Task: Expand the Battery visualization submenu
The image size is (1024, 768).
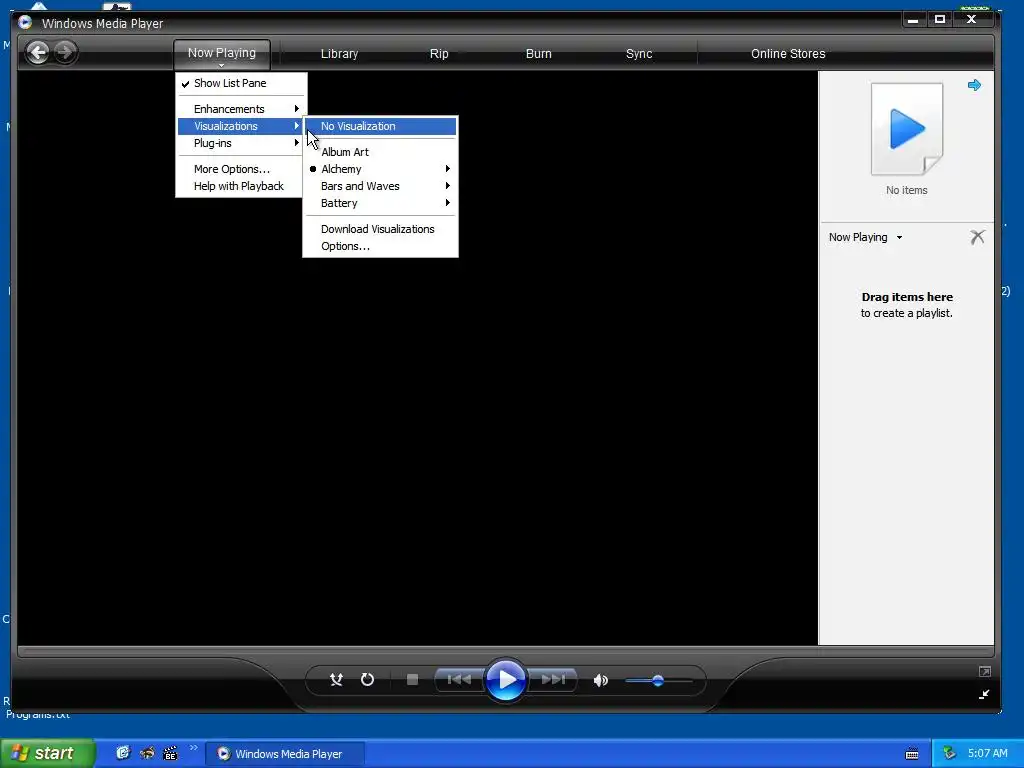Action: coord(381,203)
